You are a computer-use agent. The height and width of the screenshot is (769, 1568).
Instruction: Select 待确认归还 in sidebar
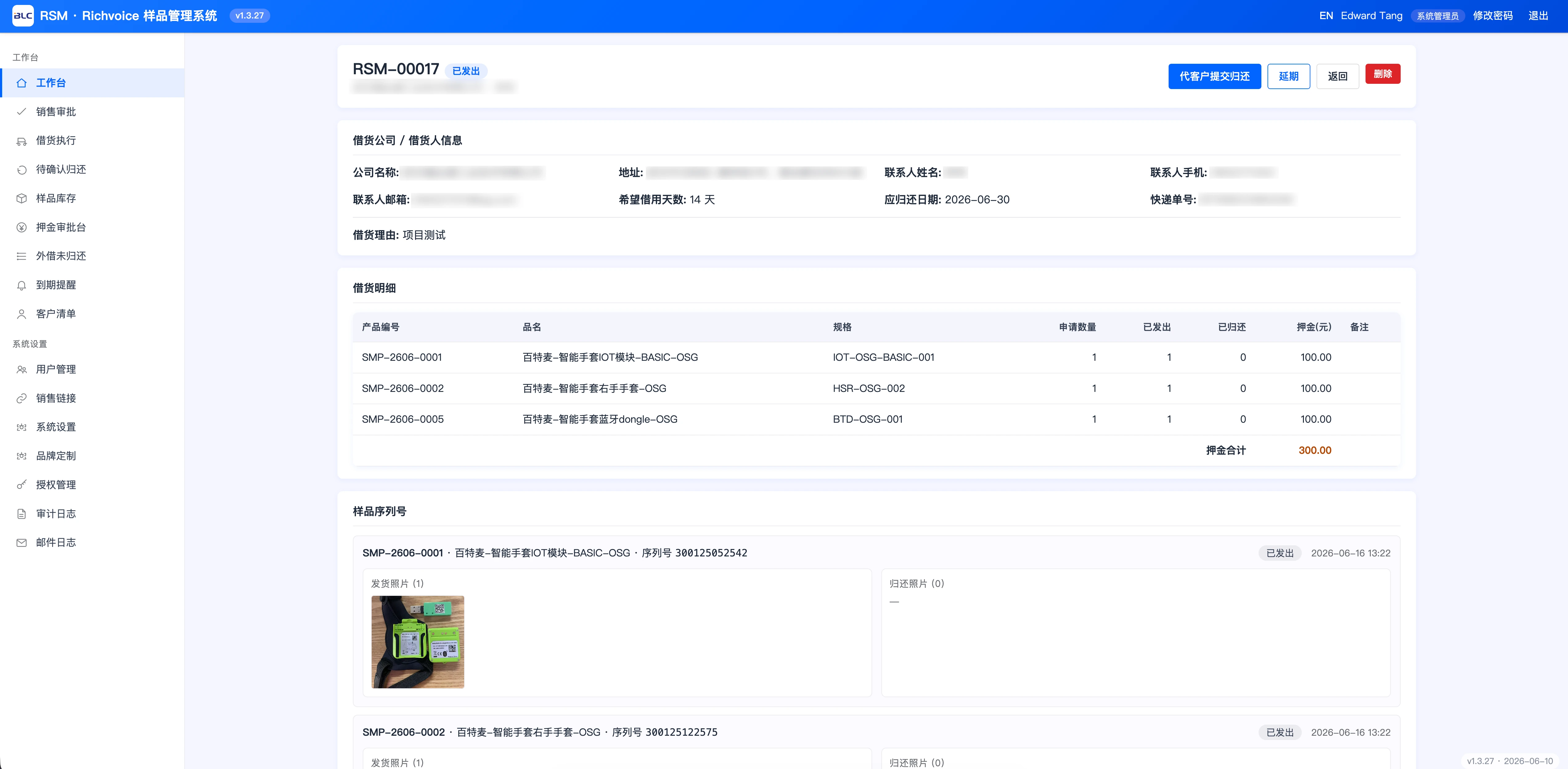[92, 170]
